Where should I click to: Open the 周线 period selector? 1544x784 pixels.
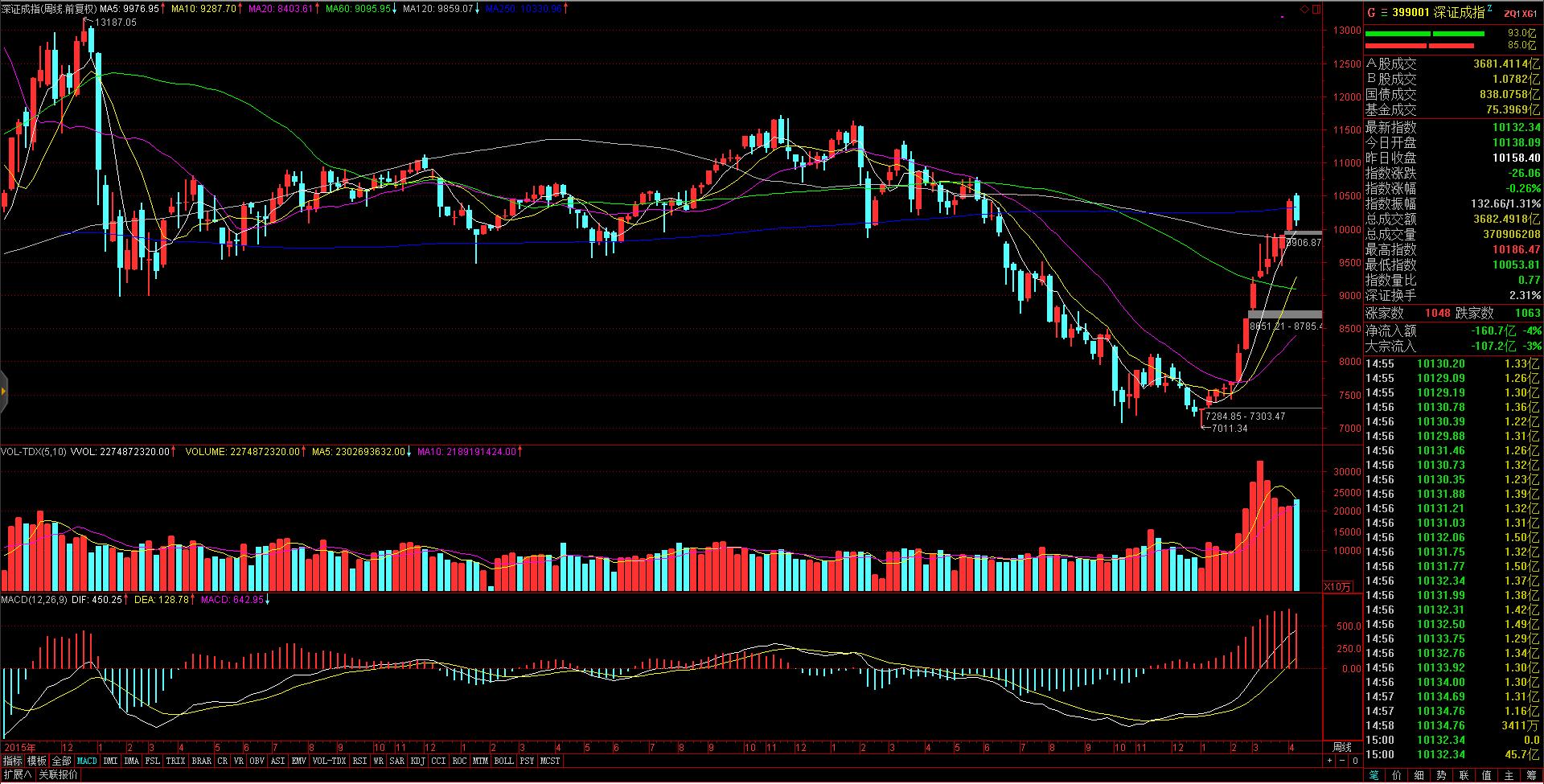1342,747
